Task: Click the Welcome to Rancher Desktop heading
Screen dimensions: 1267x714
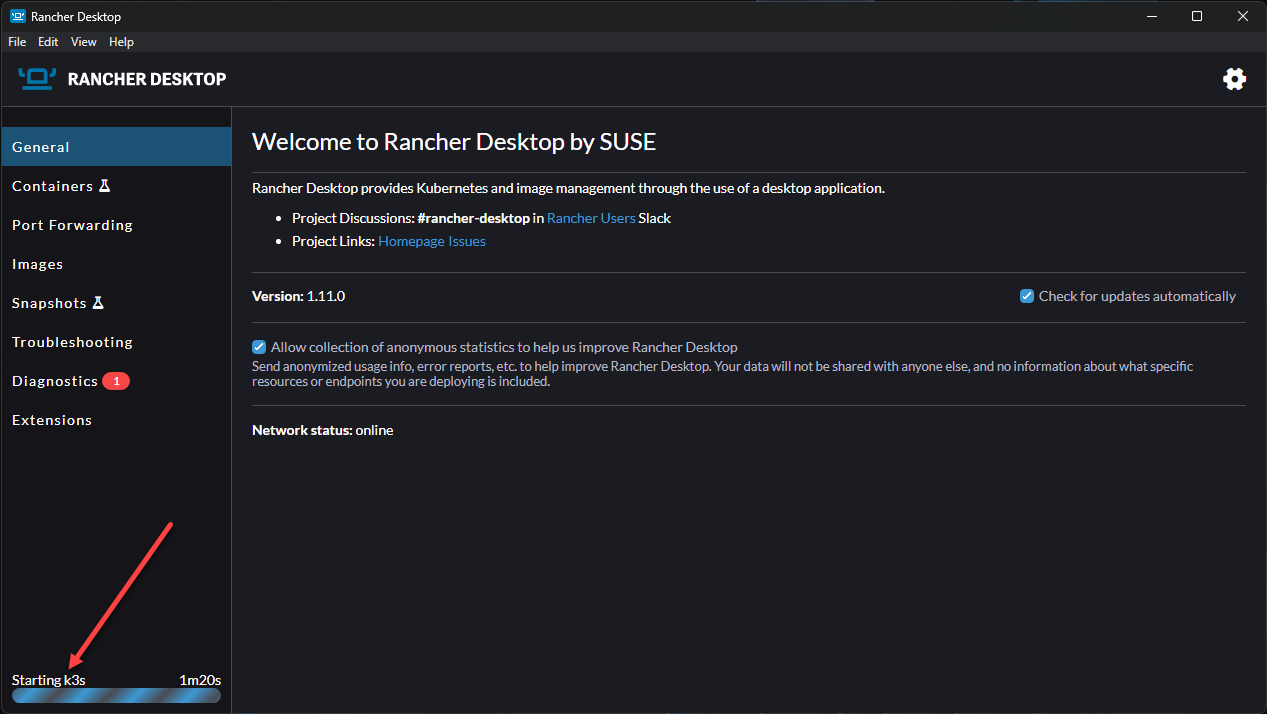Action: (x=454, y=142)
